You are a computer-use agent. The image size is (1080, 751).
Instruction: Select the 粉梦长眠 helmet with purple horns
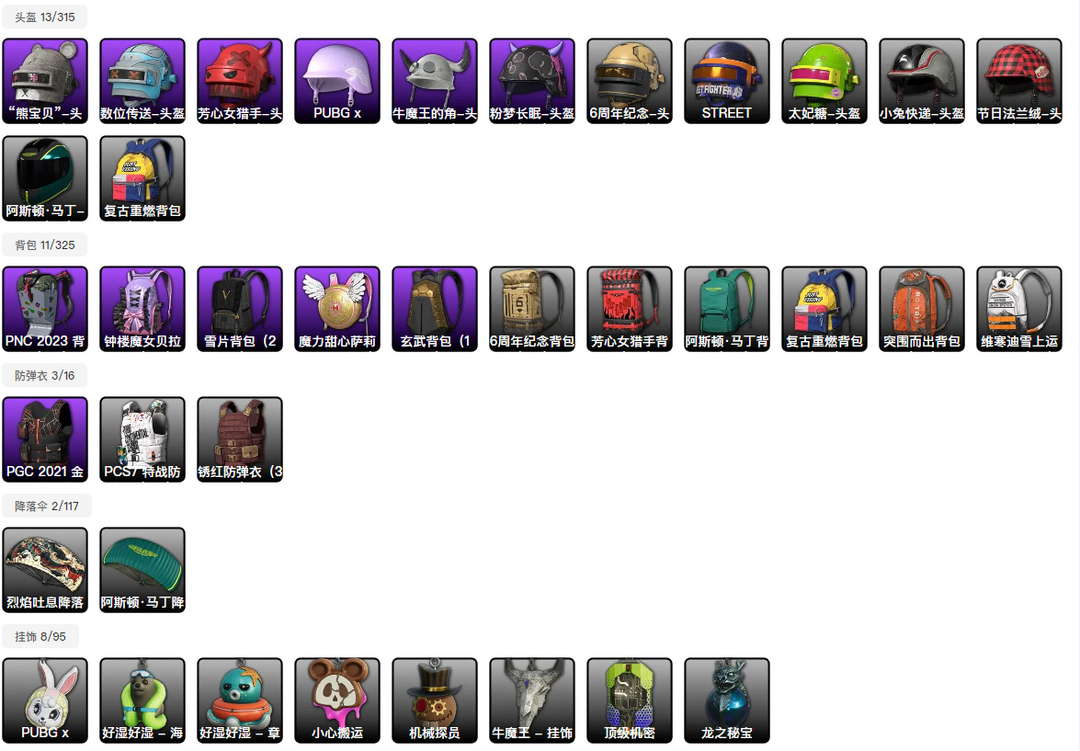pyautogui.click(x=532, y=81)
